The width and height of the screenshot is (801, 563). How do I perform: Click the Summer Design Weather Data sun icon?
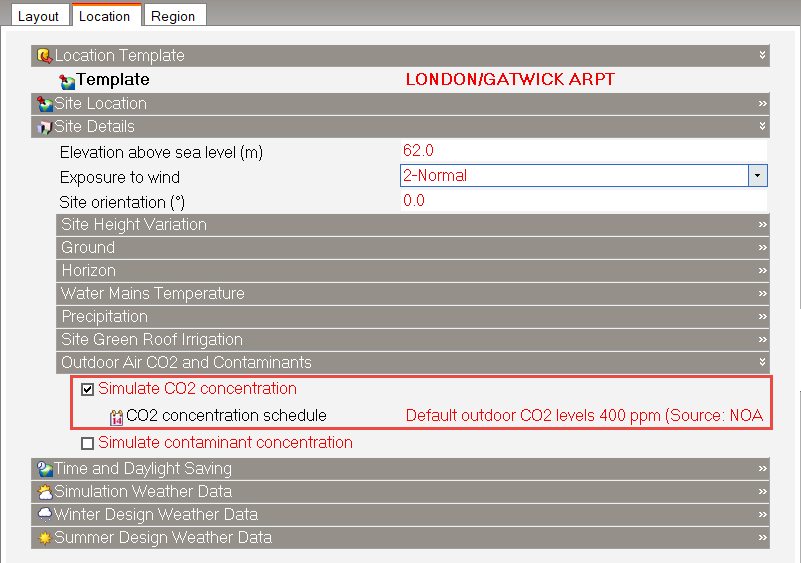(x=44, y=538)
